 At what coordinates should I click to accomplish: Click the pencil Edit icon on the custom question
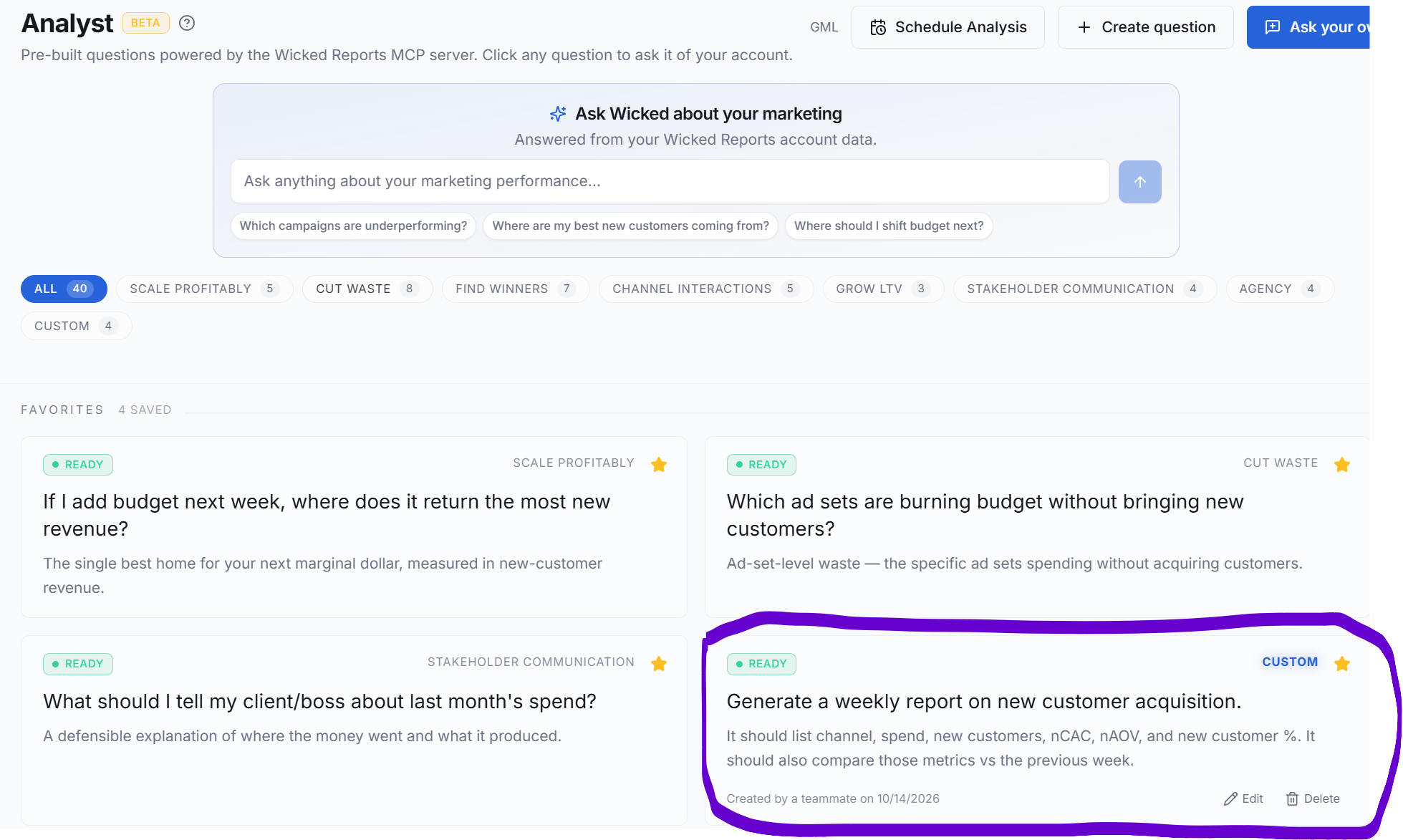[x=1243, y=798]
